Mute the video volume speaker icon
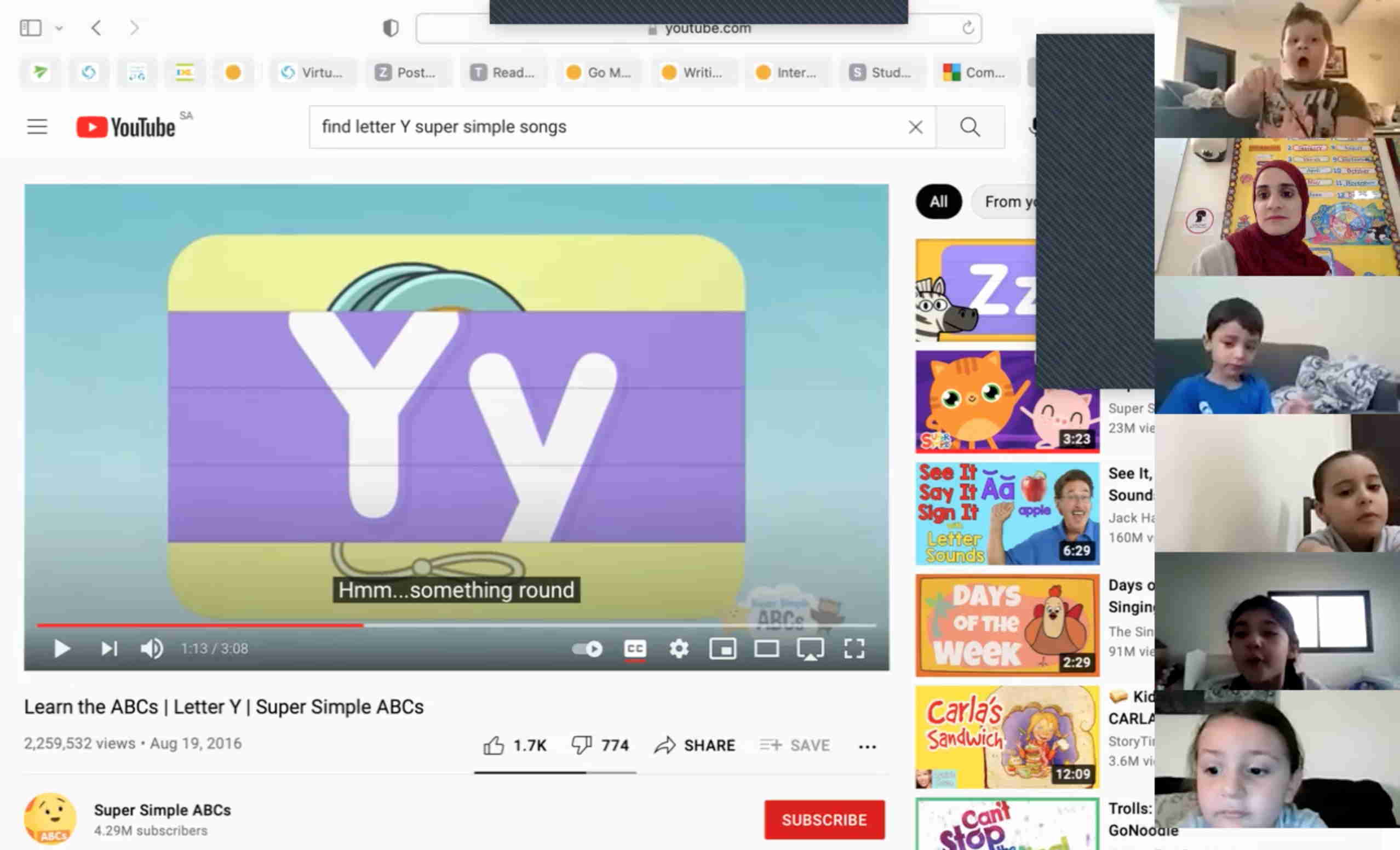The width and height of the screenshot is (1400, 850). [x=152, y=648]
